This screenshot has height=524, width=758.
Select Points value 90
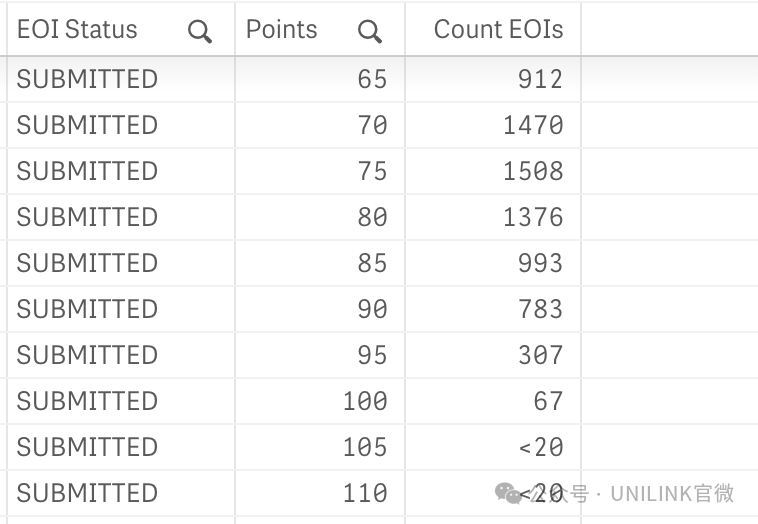[x=372, y=308]
